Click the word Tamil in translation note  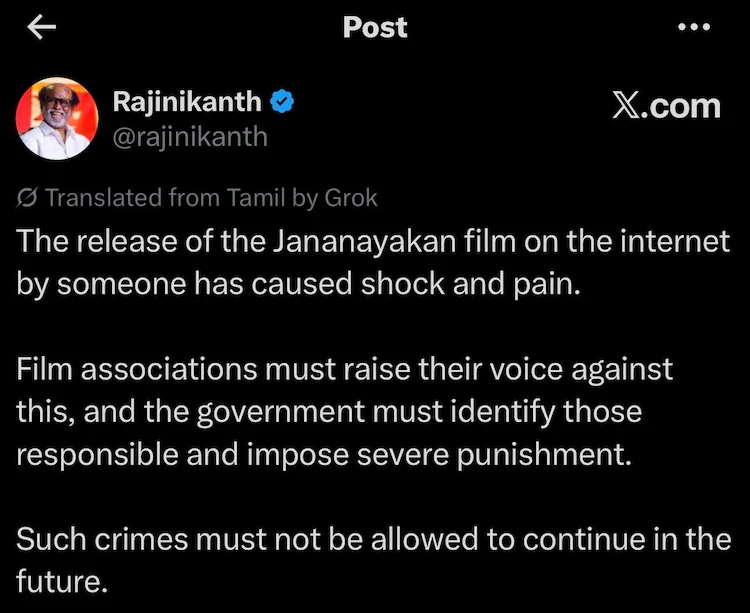(255, 197)
